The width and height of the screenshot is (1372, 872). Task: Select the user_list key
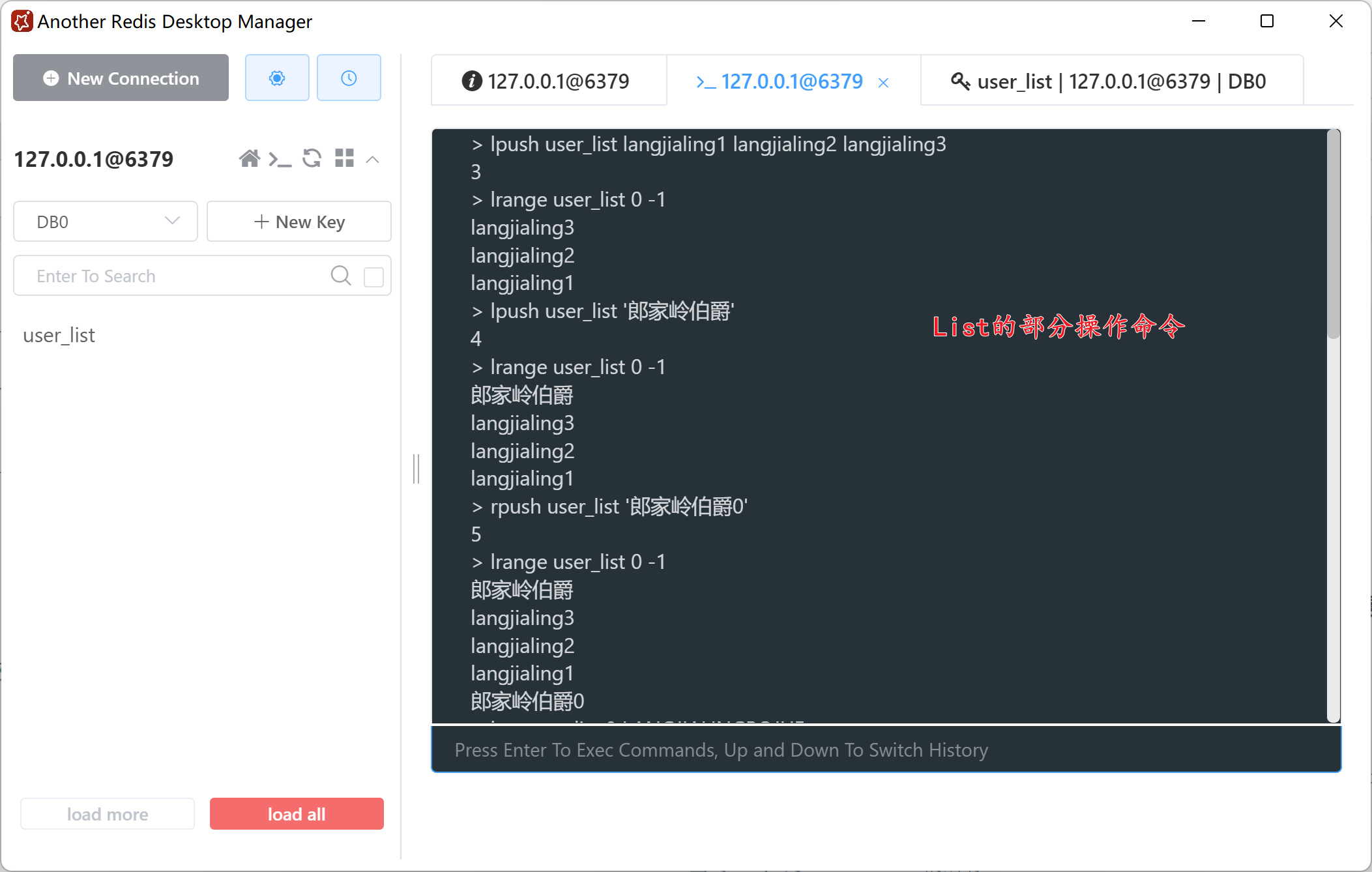click(59, 336)
